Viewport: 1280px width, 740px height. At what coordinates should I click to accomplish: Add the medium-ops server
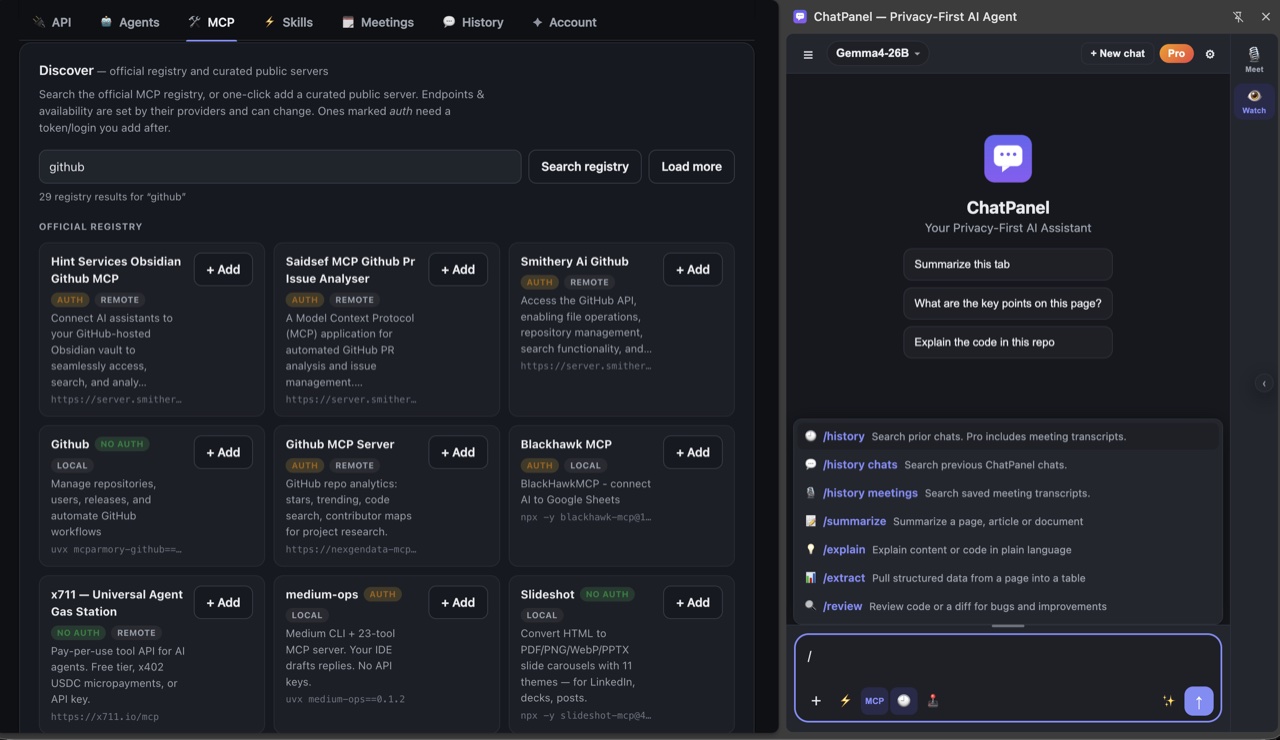(x=458, y=603)
